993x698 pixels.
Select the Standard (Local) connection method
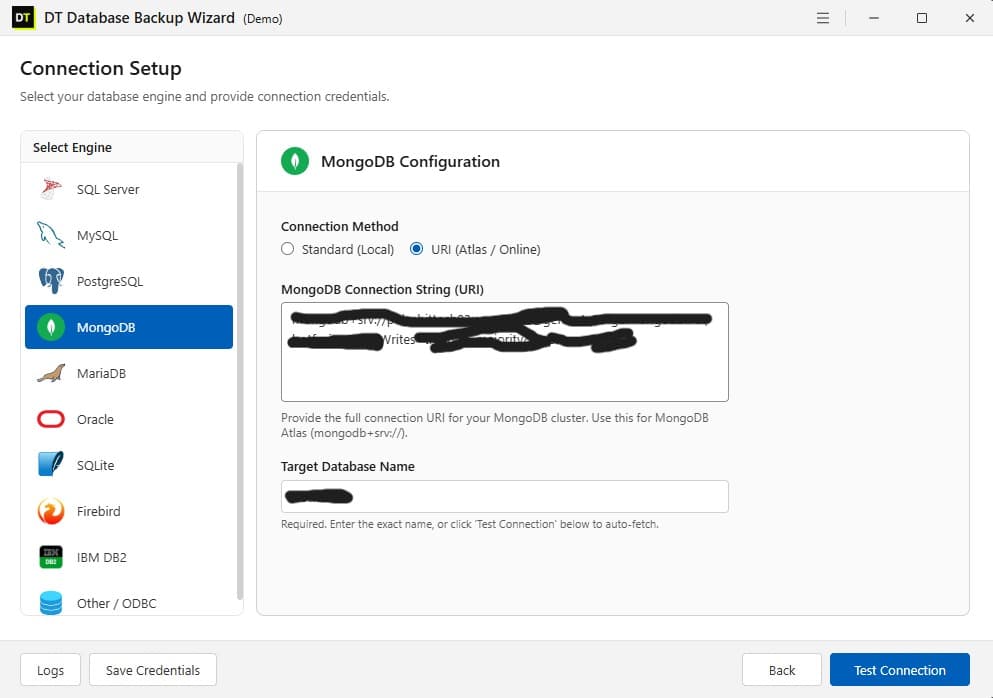pos(288,249)
